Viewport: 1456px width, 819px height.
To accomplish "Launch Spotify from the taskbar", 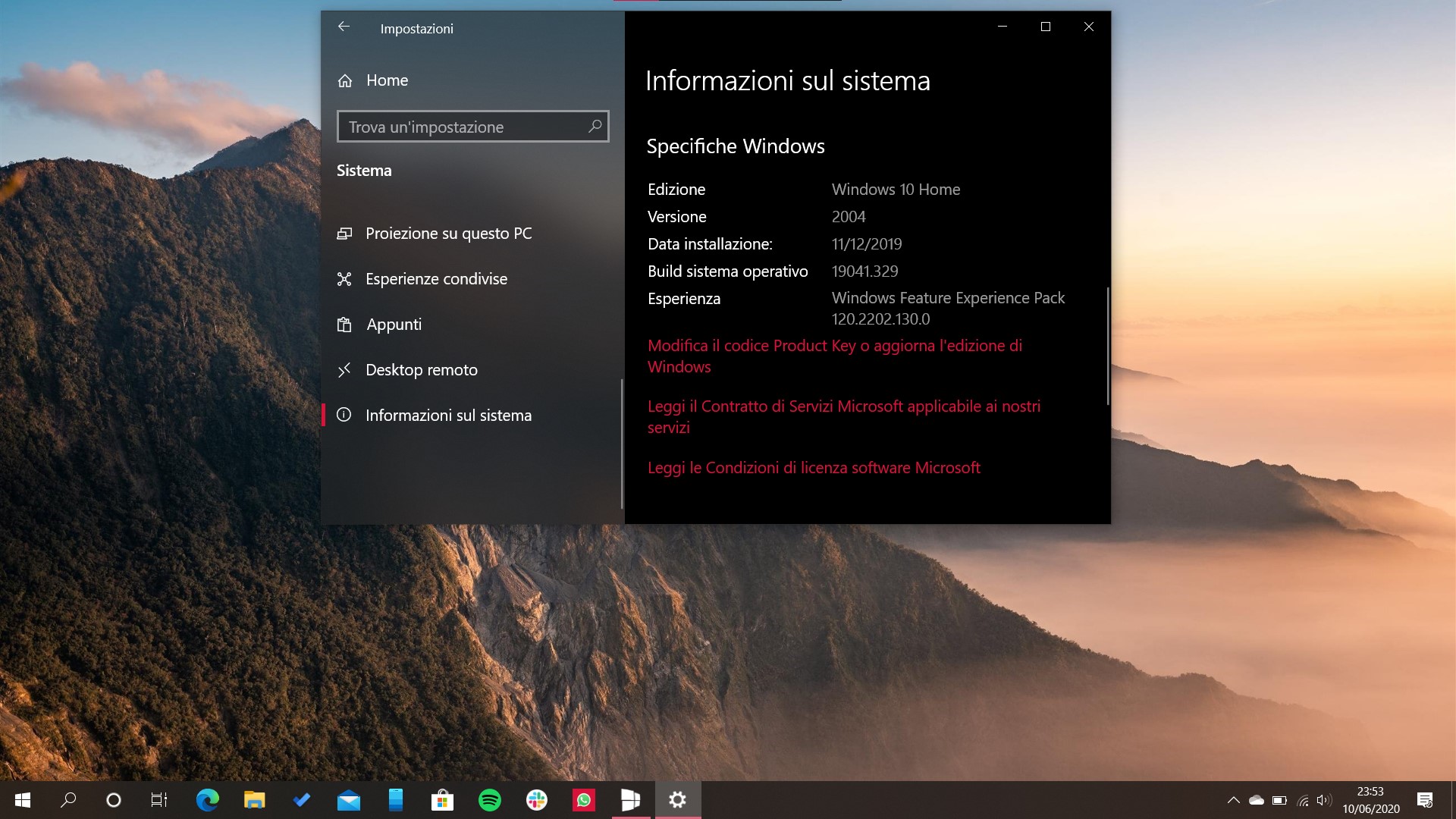I will point(490,800).
